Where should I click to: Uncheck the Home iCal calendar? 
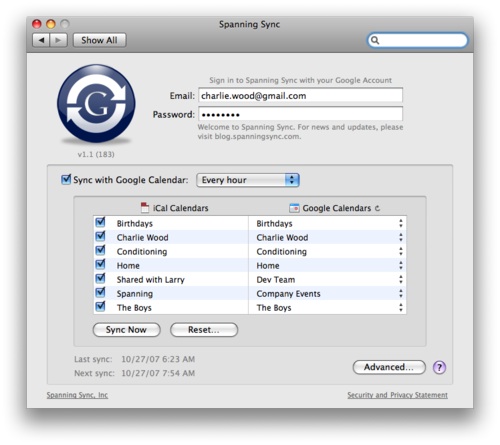[100, 264]
